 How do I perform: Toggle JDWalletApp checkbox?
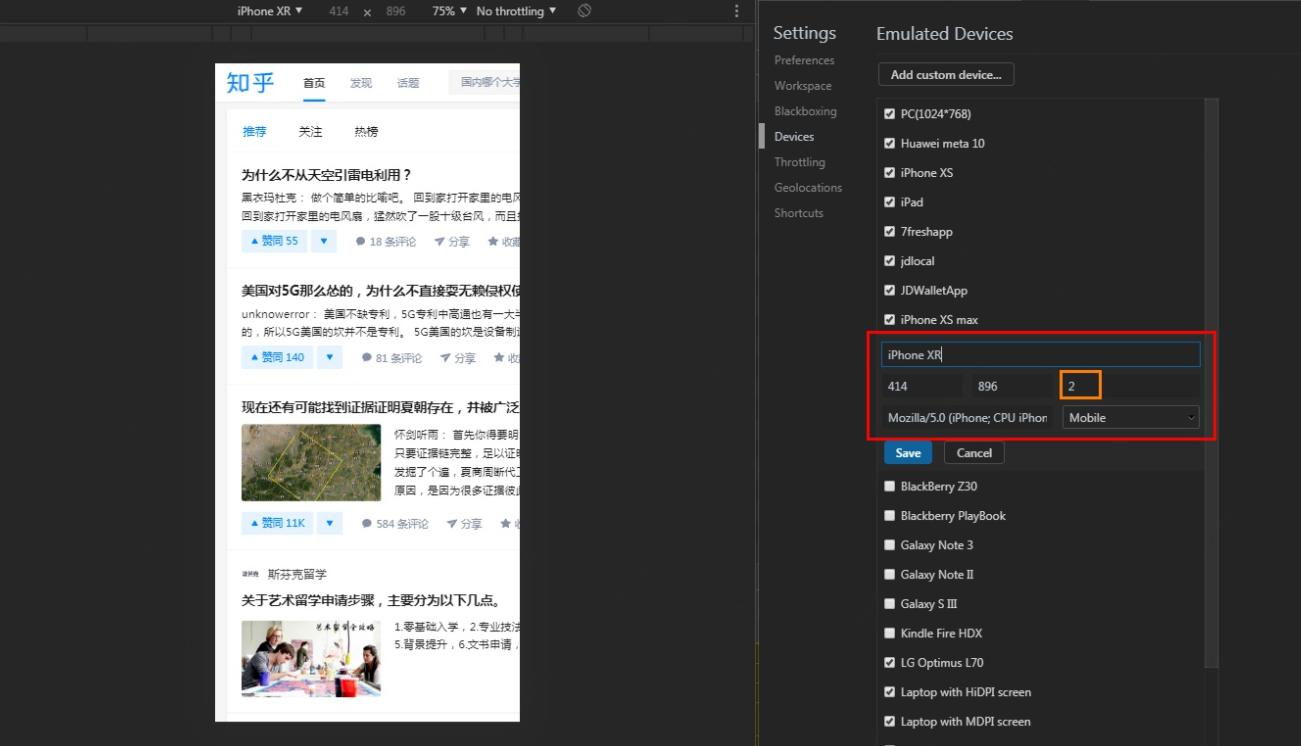click(x=890, y=290)
